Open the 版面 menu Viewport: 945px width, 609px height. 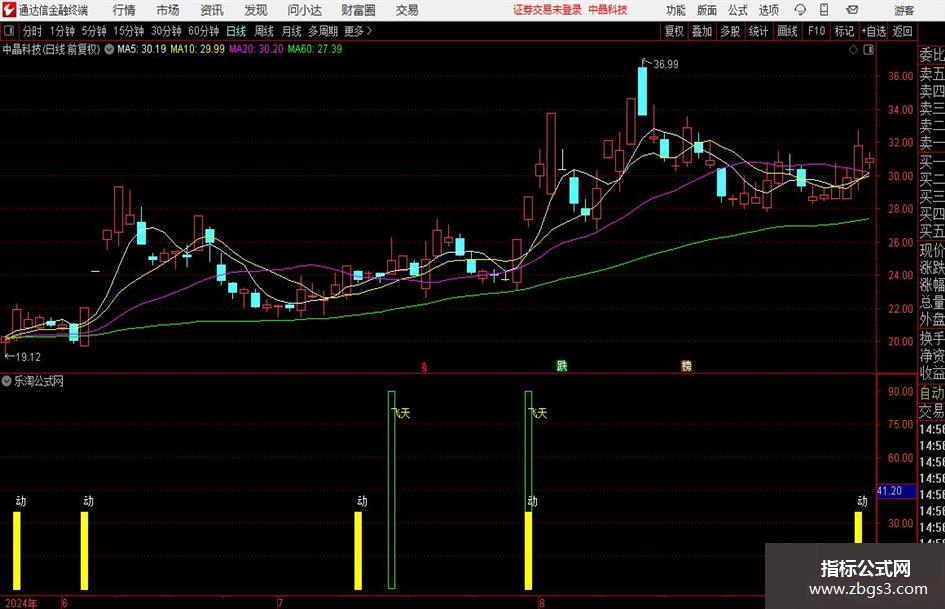coord(707,10)
